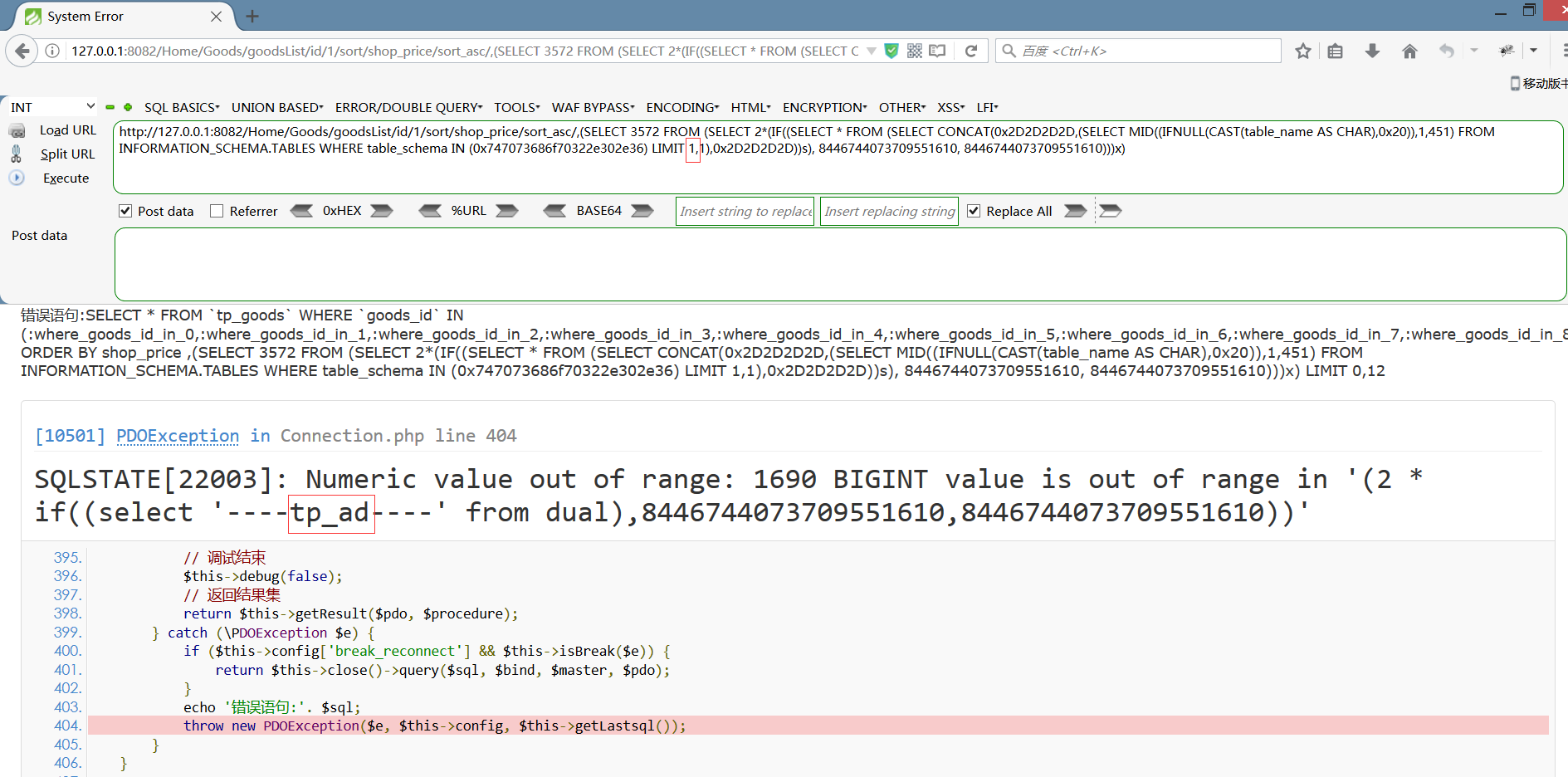This screenshot has height=777, width=1568.
Task: Expand the XSS dropdown
Action: (951, 107)
